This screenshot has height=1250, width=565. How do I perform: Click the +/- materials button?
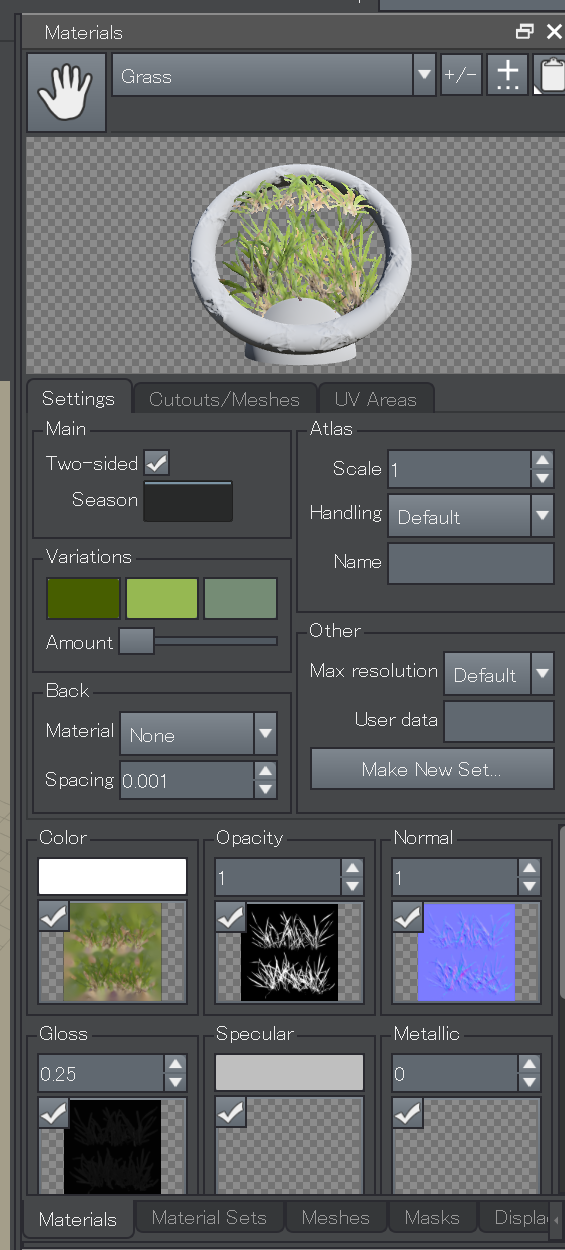[x=461, y=75]
